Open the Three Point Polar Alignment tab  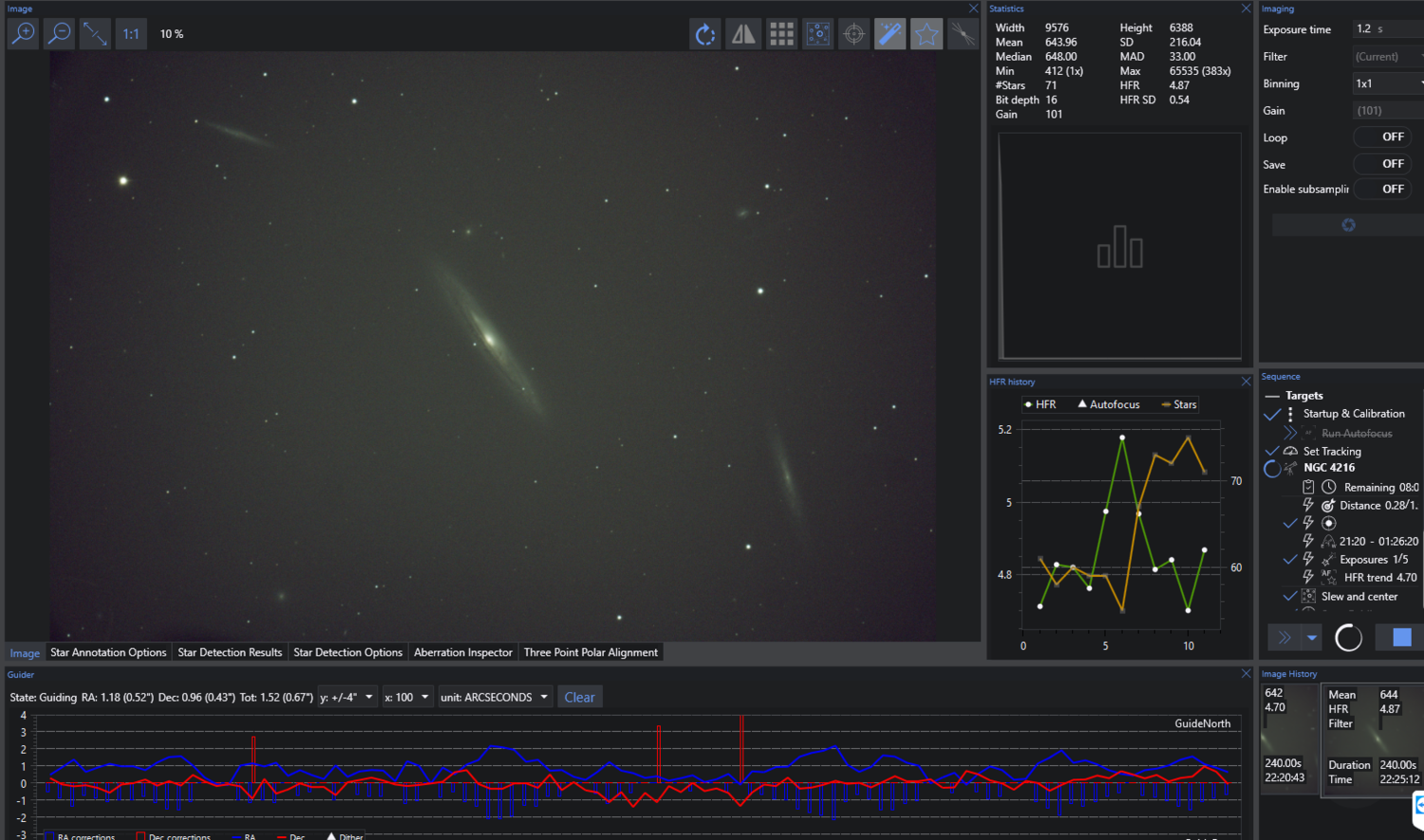point(590,652)
